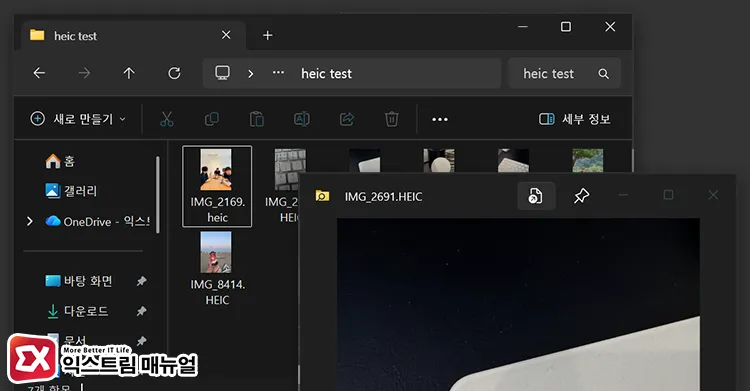Click the navigation pane scrollbar
Viewport: 750px width, 391px height.
157,195
